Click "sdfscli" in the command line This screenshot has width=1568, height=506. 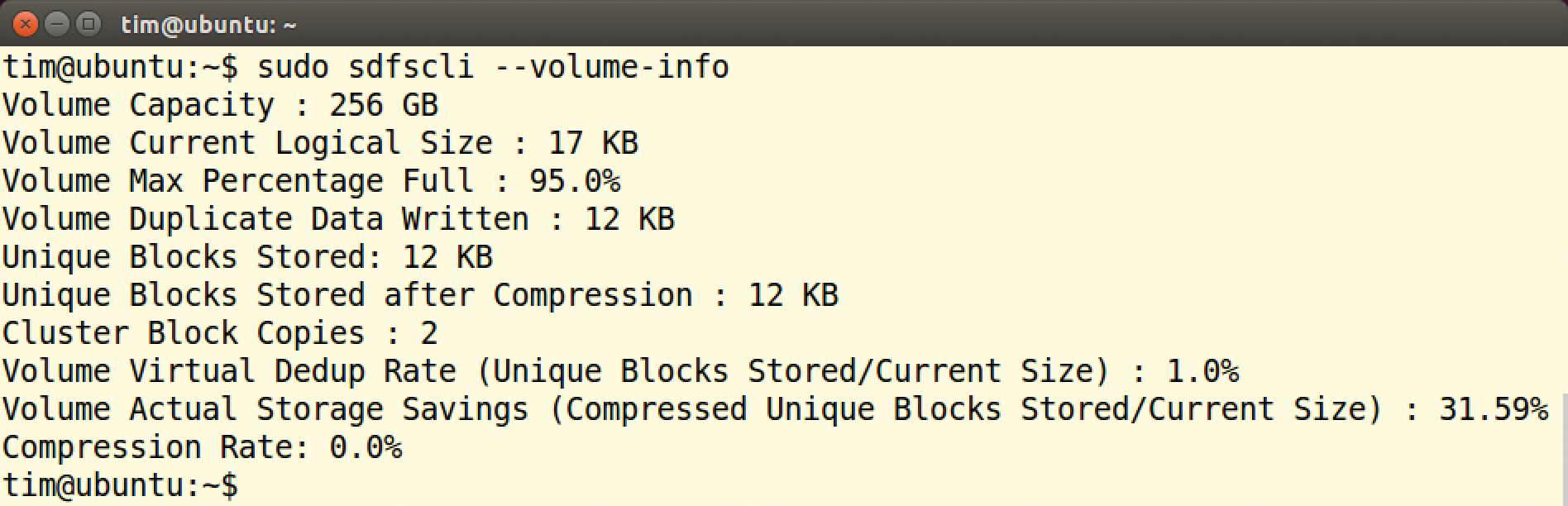pos(411,67)
